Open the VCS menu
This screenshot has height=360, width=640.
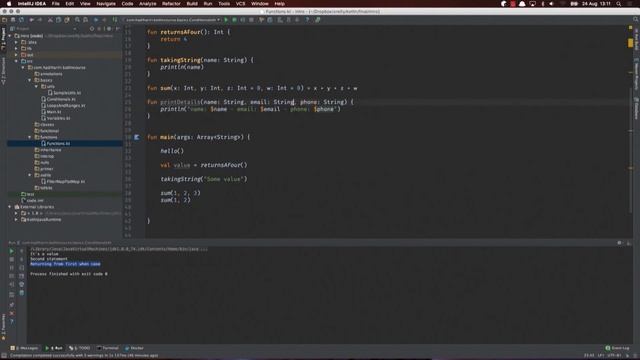click(x=240, y=4)
